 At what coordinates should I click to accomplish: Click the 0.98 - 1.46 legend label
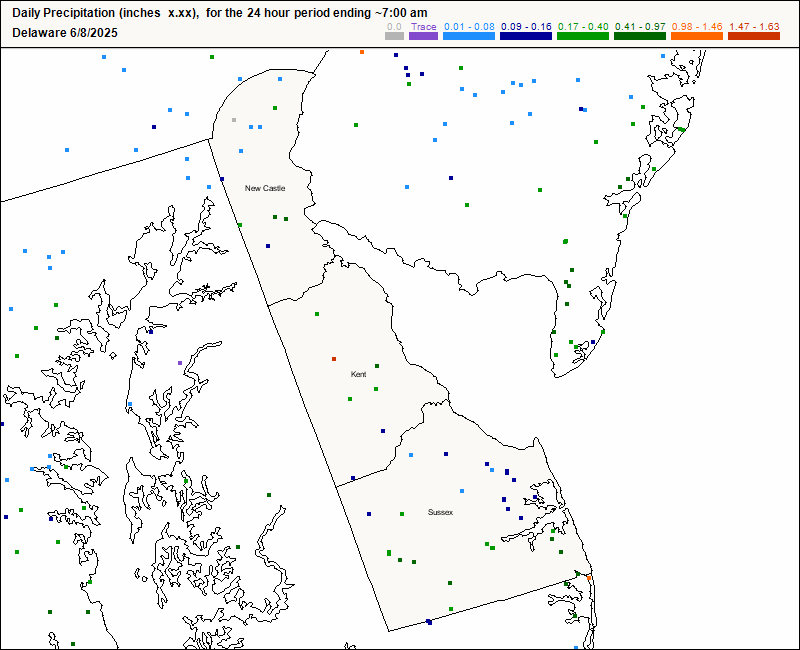point(697,27)
